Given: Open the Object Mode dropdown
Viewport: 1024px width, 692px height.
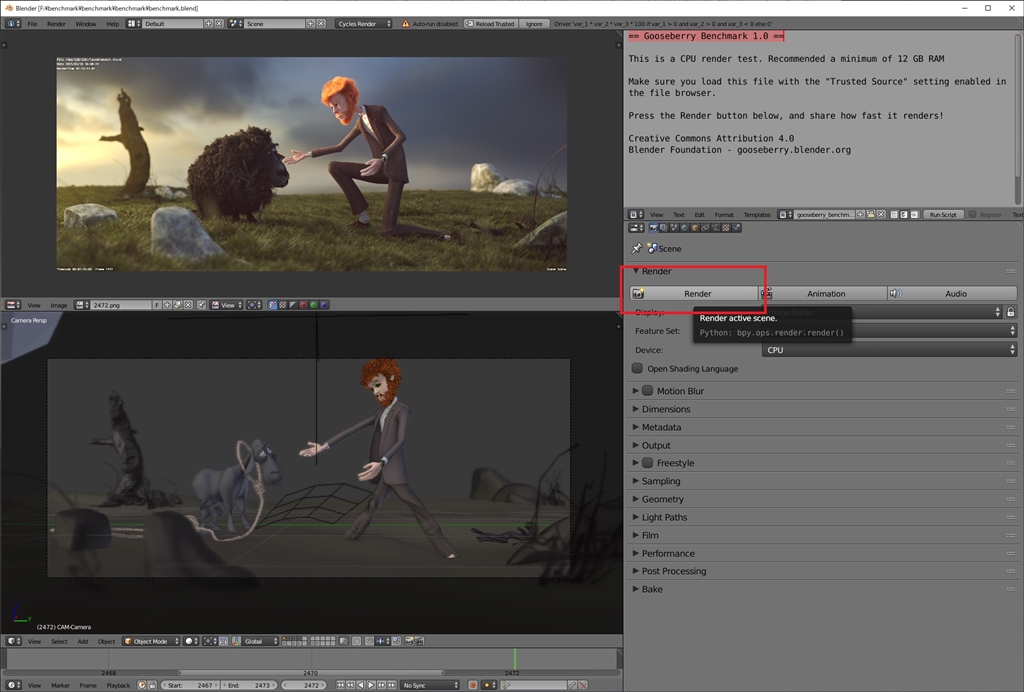Looking at the screenshot, I should coord(150,641).
